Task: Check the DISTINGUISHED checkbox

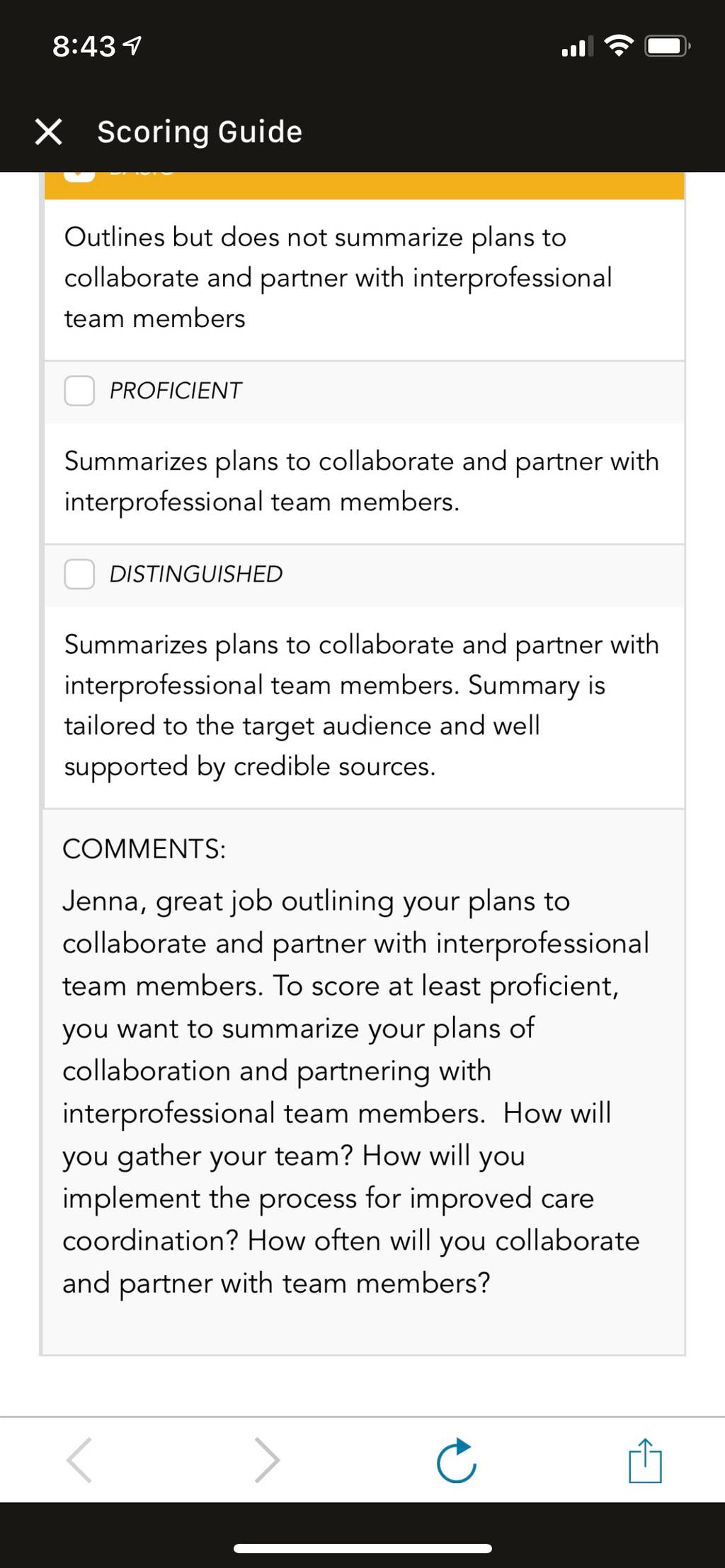Action: (80, 574)
